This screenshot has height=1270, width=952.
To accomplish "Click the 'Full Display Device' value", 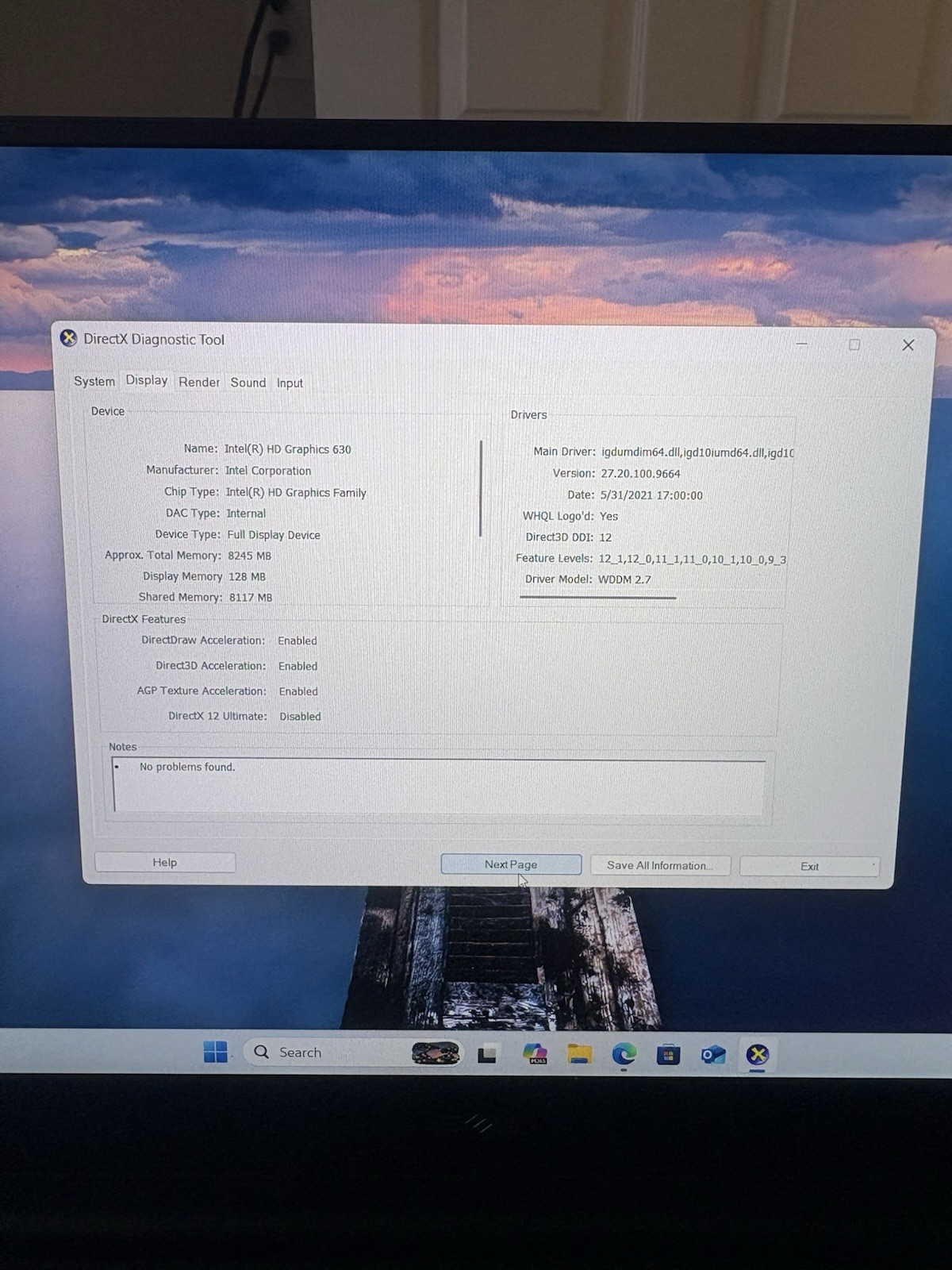I will click(274, 535).
